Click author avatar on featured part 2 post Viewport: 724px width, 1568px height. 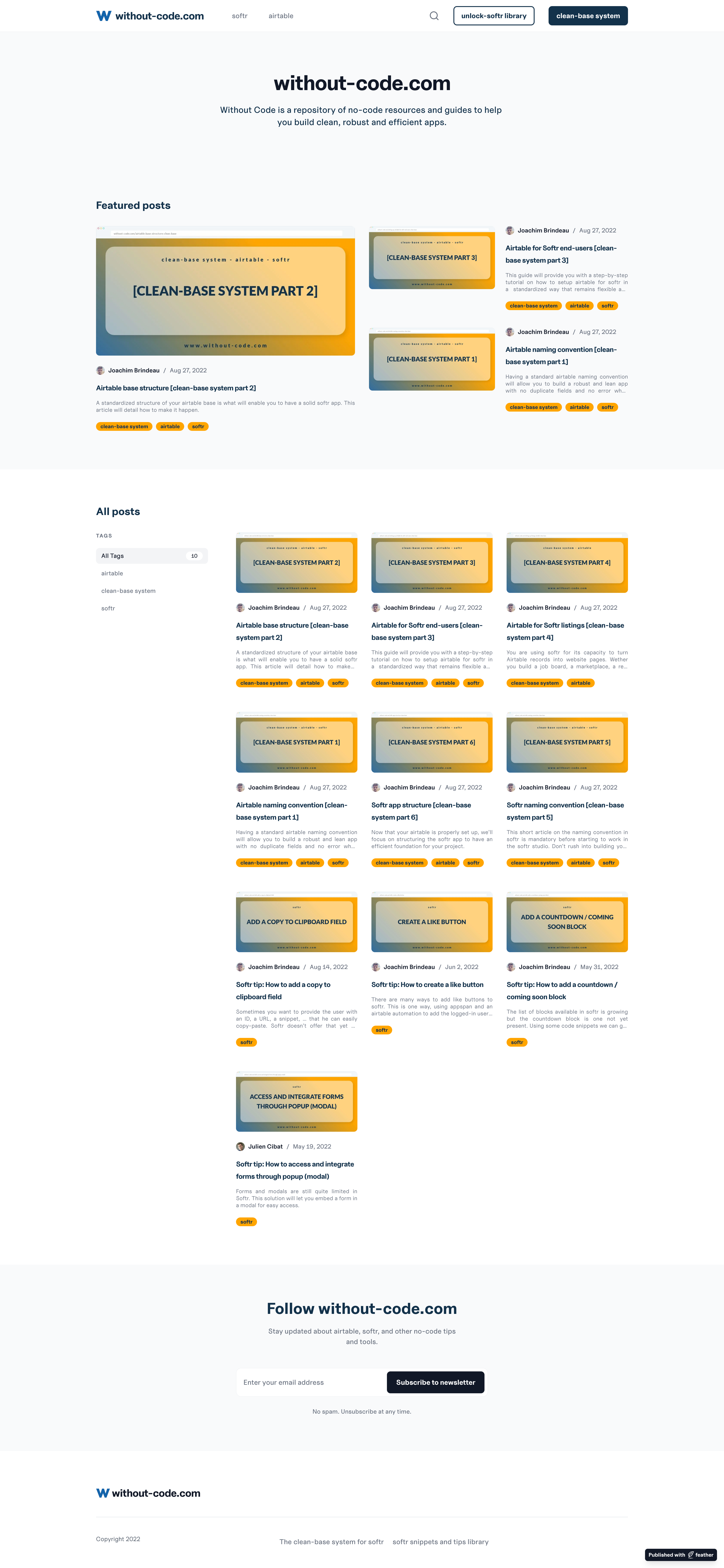click(100, 370)
